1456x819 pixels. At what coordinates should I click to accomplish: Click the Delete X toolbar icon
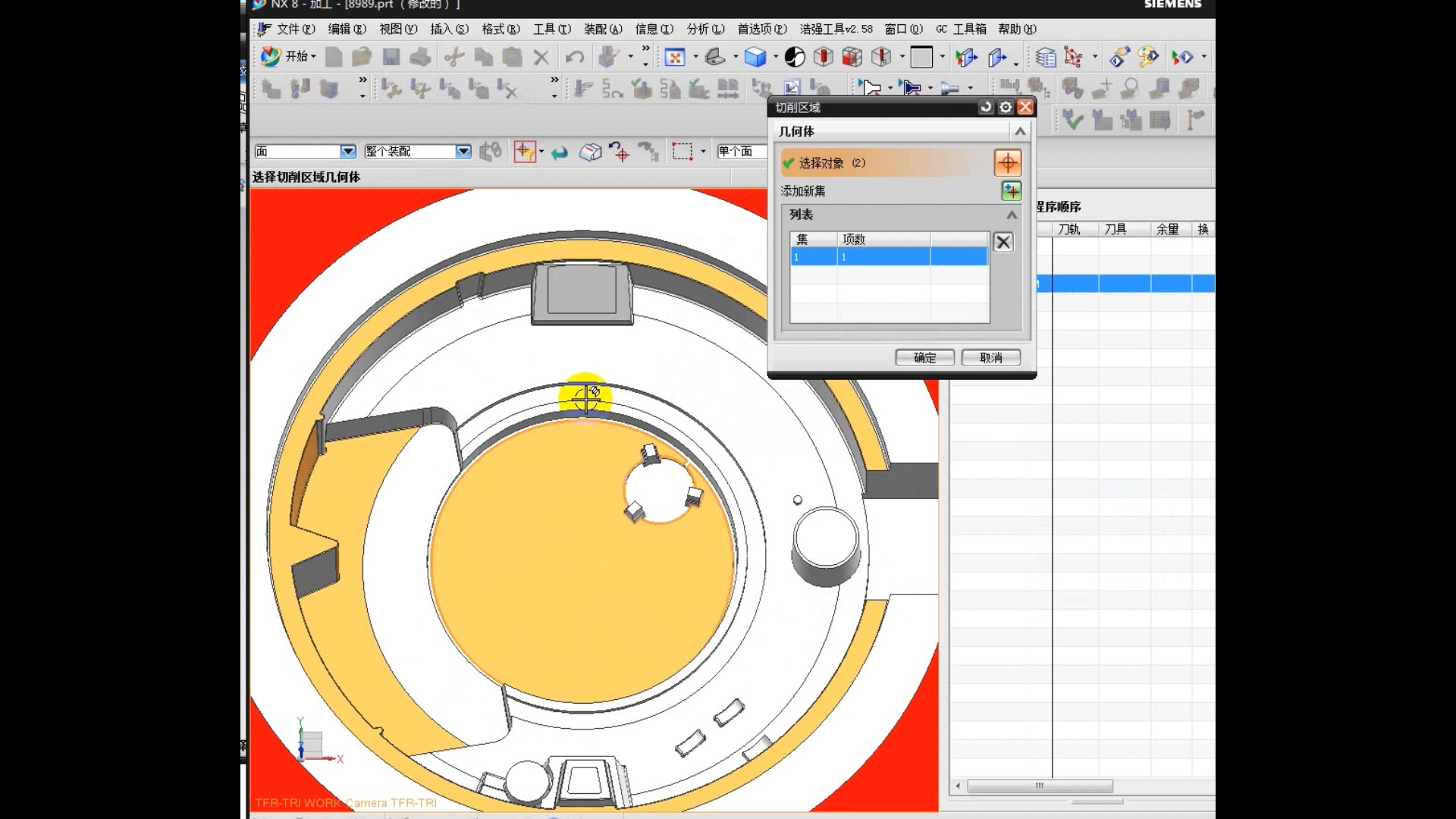[x=541, y=57]
